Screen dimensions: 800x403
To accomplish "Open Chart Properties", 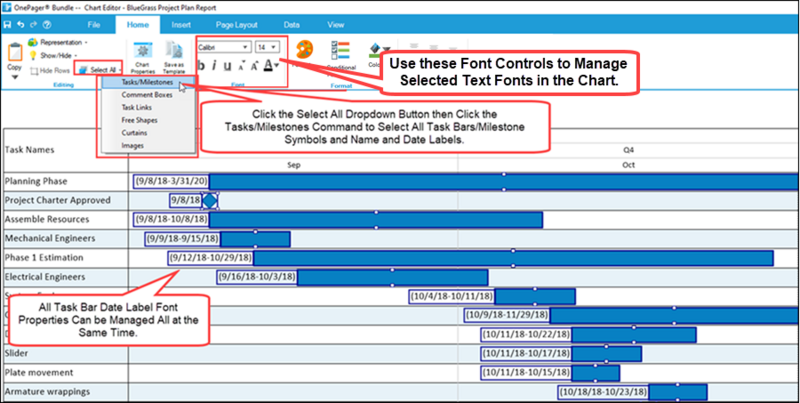I will pos(143,58).
